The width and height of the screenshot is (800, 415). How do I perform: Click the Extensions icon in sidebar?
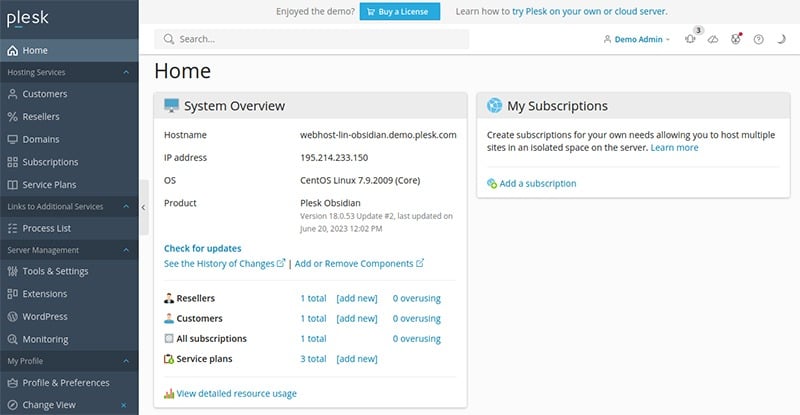click(12, 294)
